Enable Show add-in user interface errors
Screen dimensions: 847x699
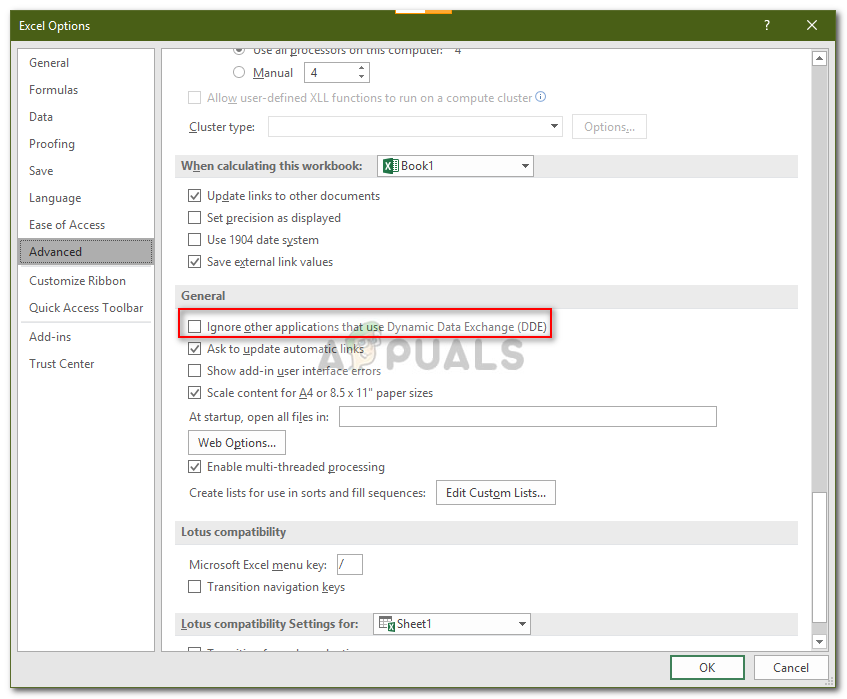[x=194, y=371]
